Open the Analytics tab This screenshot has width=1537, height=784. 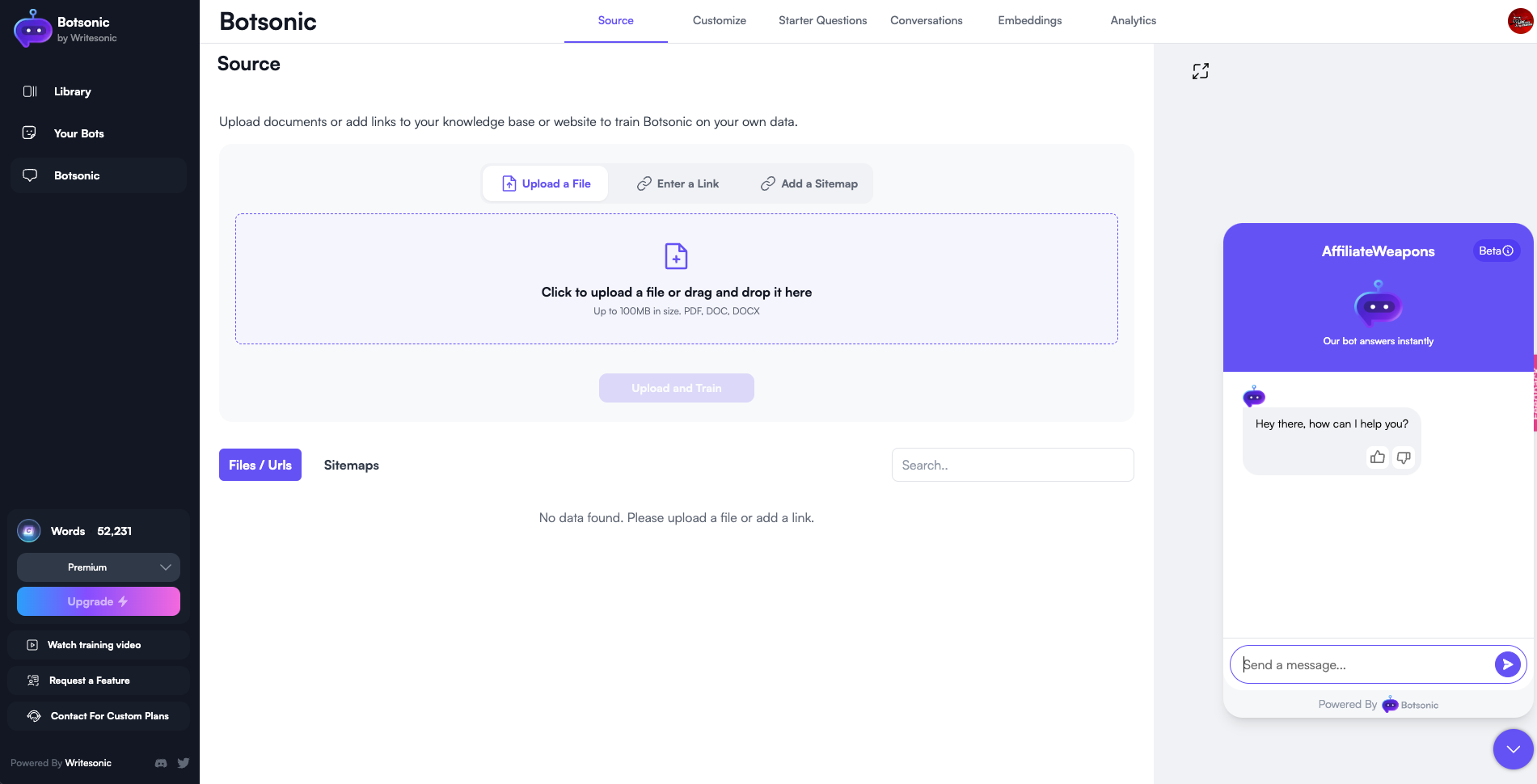[x=1133, y=21]
